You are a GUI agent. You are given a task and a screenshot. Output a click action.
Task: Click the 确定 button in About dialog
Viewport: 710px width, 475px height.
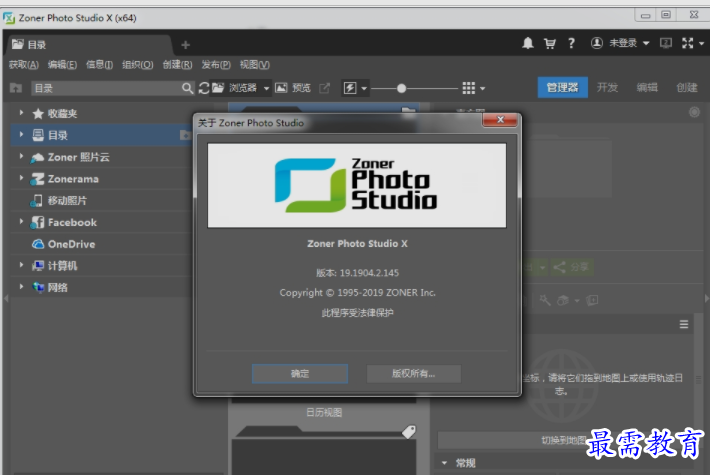300,373
